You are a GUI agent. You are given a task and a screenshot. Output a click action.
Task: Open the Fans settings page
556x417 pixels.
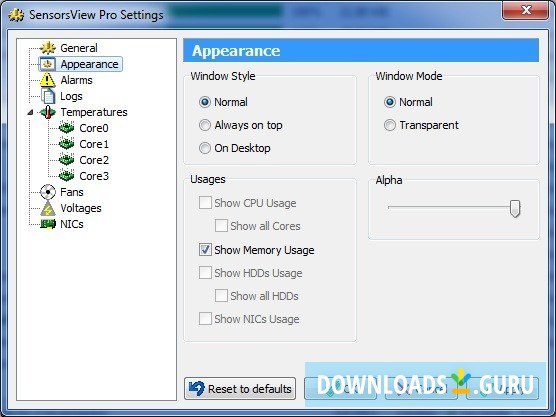[72, 192]
